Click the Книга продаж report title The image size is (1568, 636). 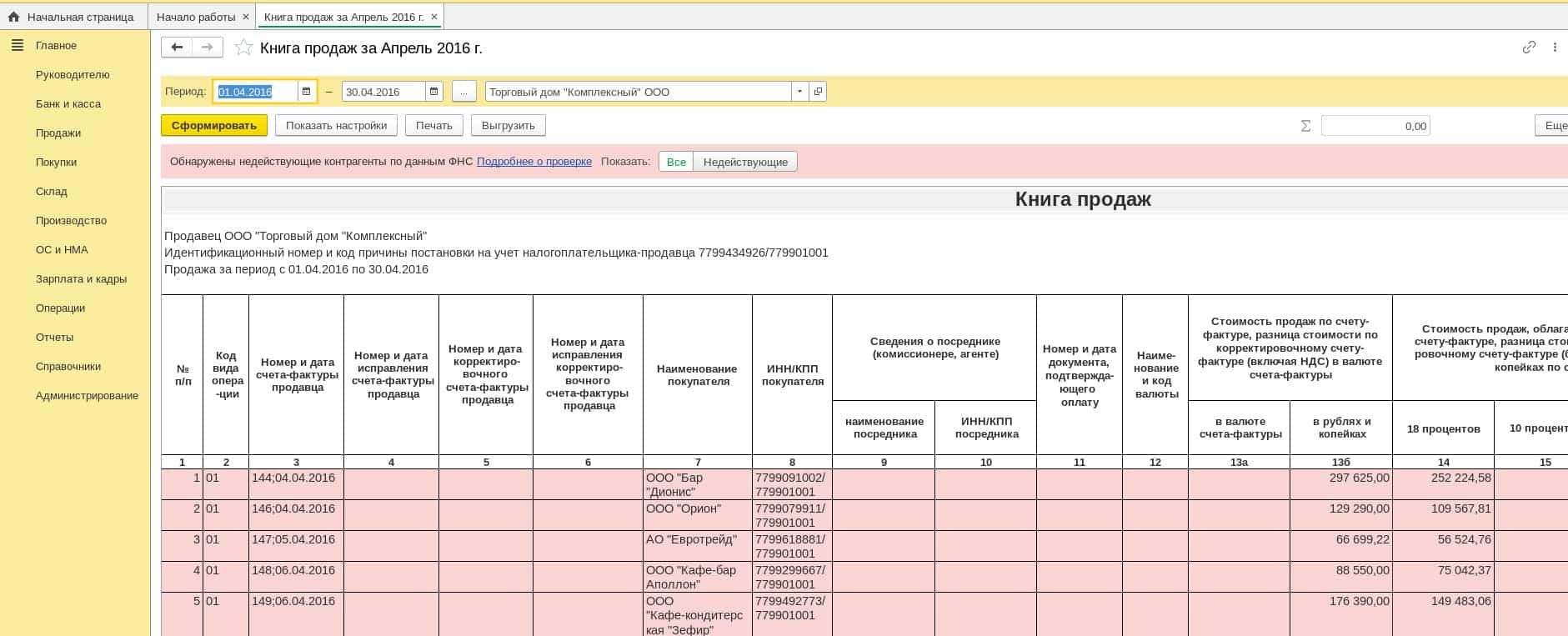tap(1083, 199)
